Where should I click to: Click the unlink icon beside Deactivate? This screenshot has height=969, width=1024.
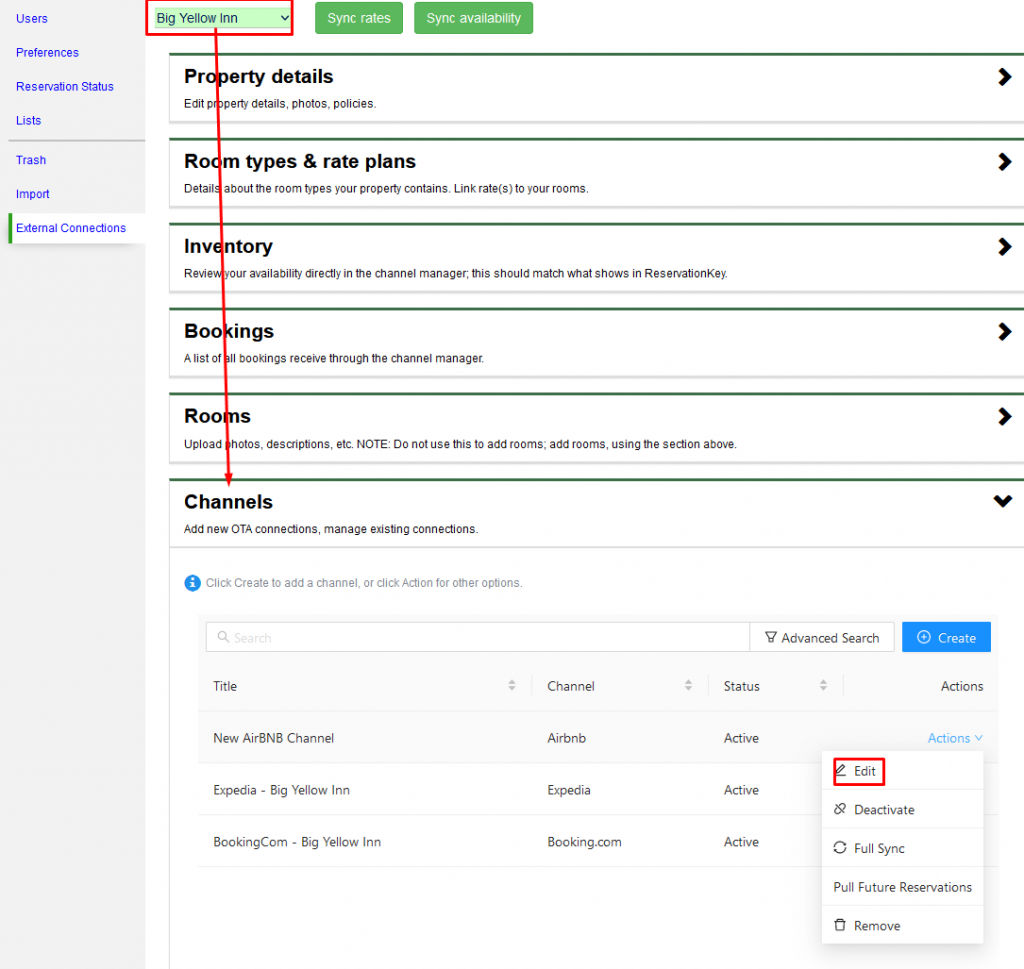840,809
